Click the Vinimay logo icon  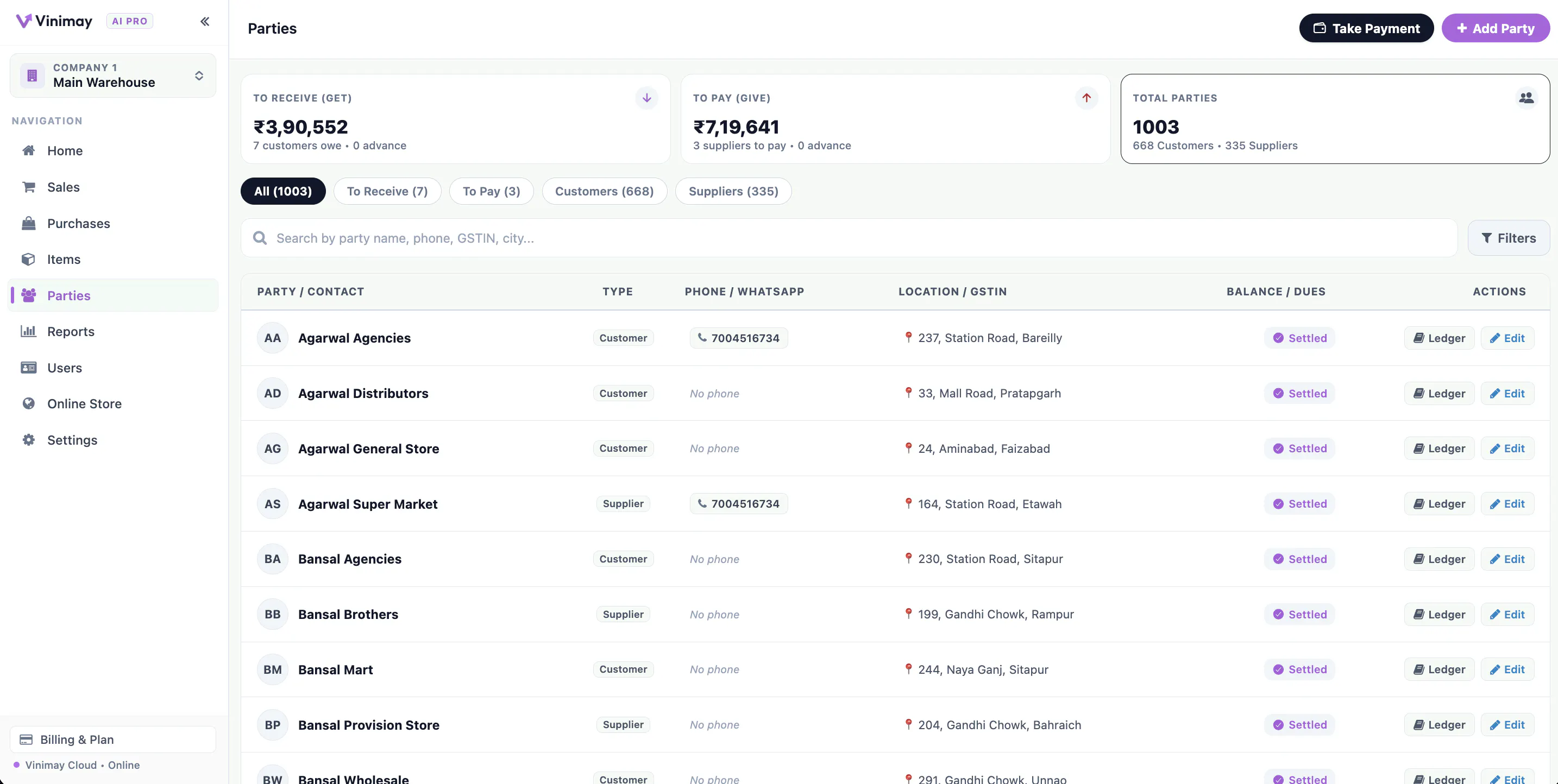pyautogui.click(x=23, y=21)
